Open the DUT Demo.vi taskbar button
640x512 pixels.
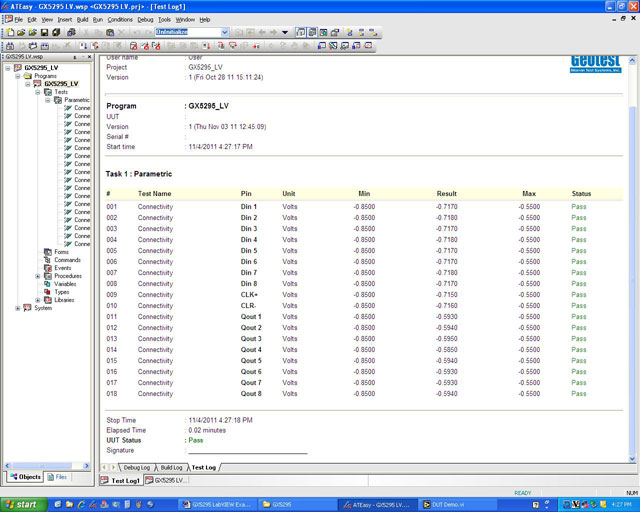pos(457,505)
